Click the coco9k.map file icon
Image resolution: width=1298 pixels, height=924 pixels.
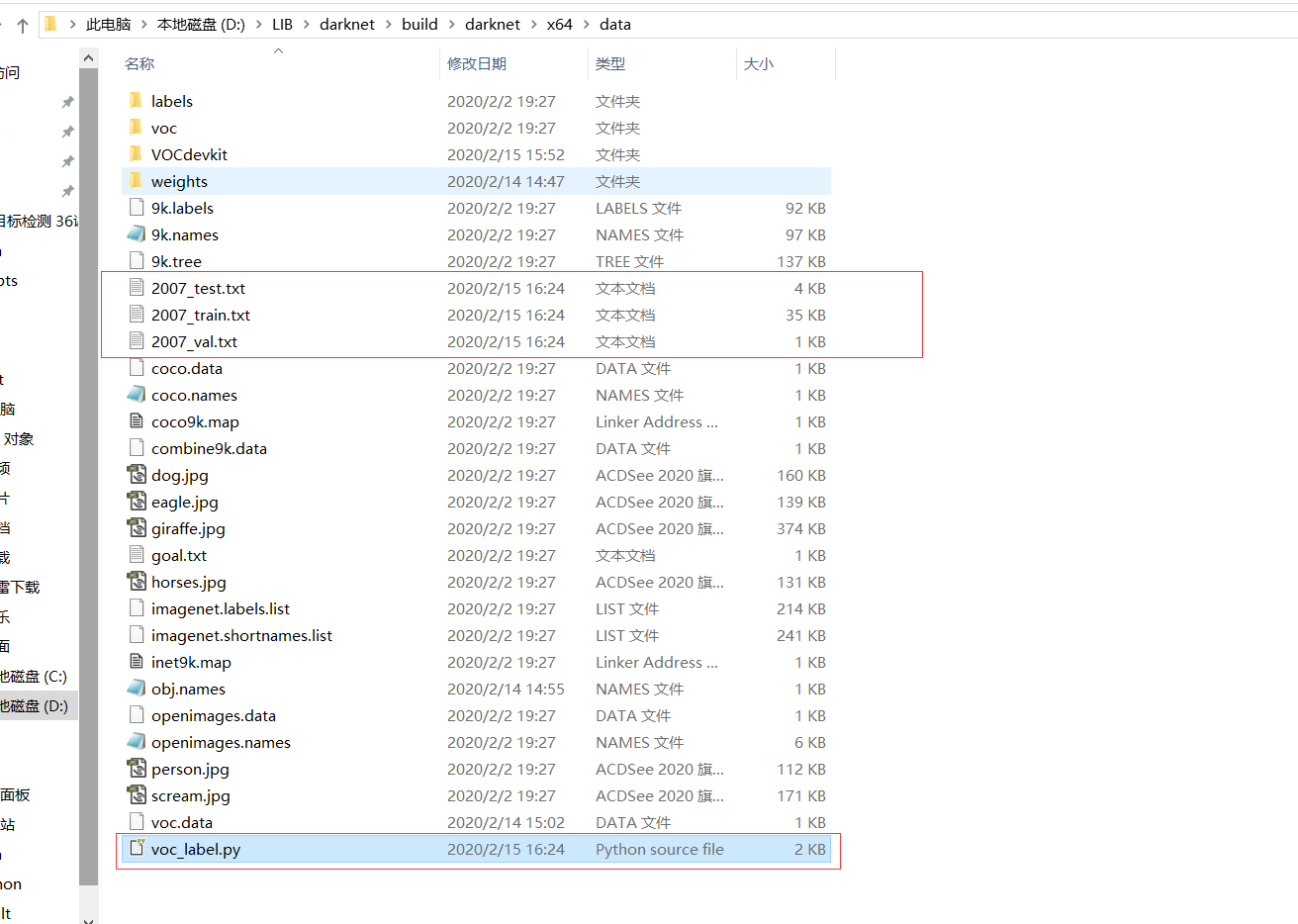(x=137, y=420)
